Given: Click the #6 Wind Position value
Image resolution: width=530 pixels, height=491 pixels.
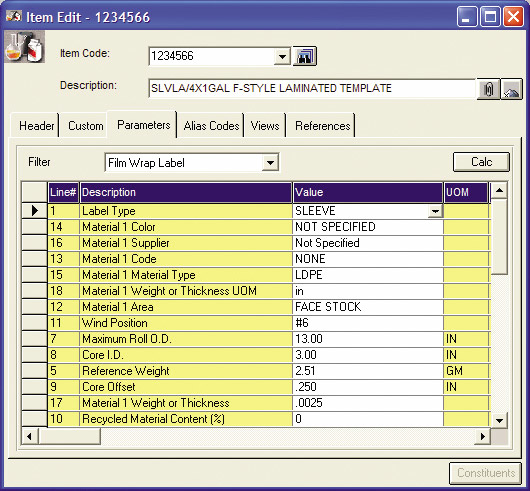Looking at the screenshot, I should pyautogui.click(x=368, y=323).
